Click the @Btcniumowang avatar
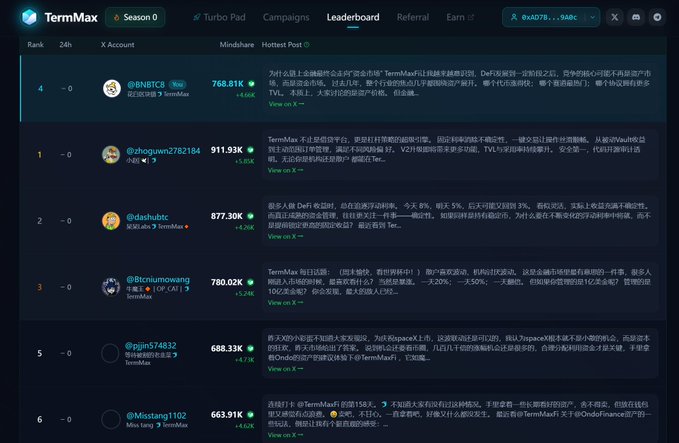The width and height of the screenshot is (679, 443). 111,287
